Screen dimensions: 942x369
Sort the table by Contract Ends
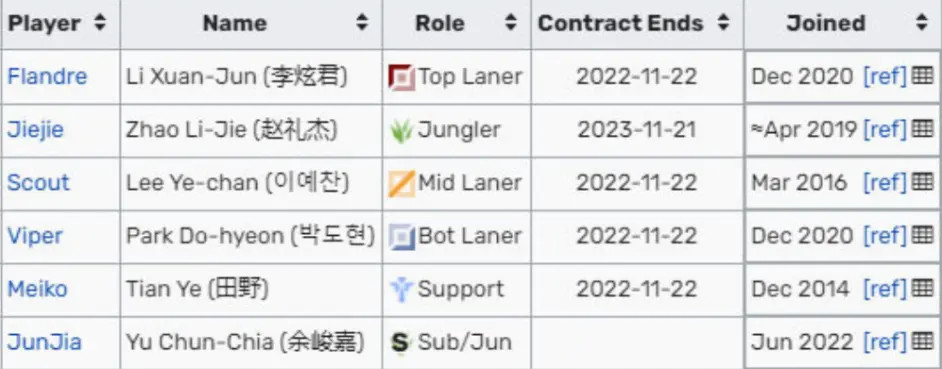pyautogui.click(x=723, y=23)
